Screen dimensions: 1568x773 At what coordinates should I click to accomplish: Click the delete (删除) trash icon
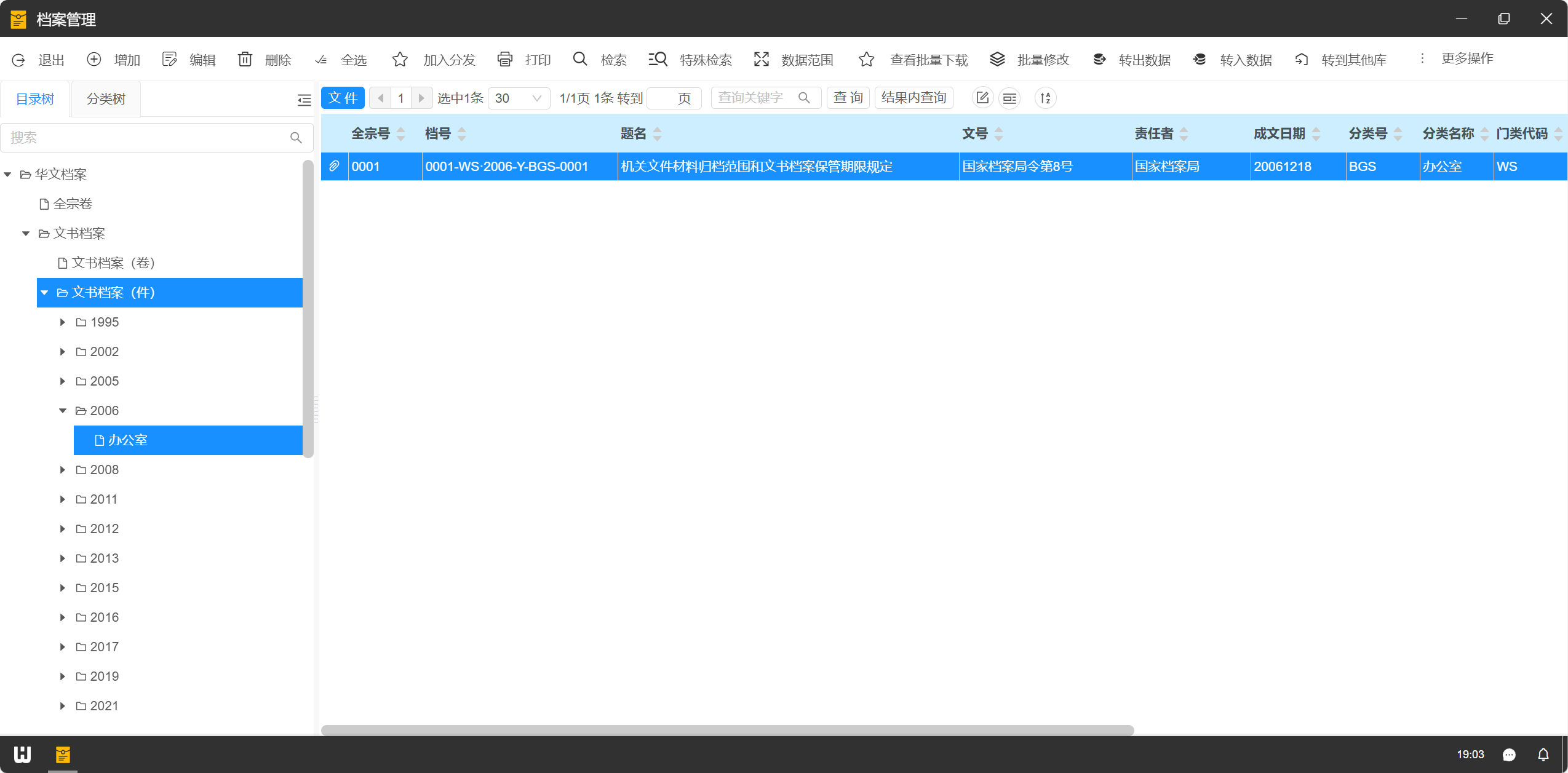pos(245,59)
